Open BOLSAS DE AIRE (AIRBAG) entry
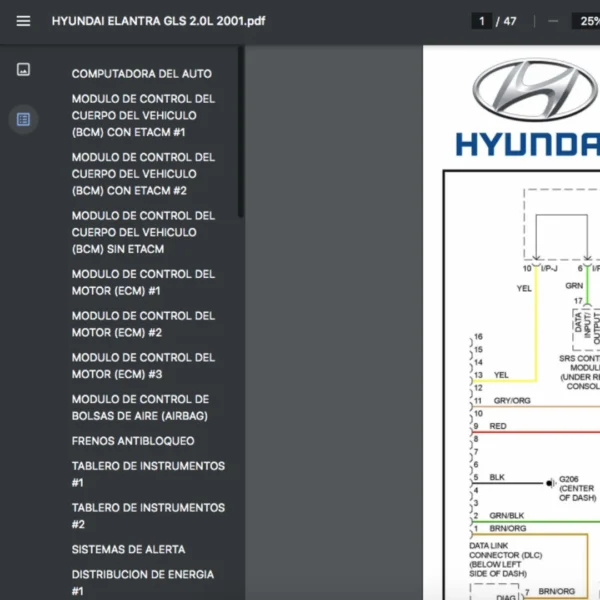This screenshot has width=600, height=600. pyautogui.click(x=140, y=408)
